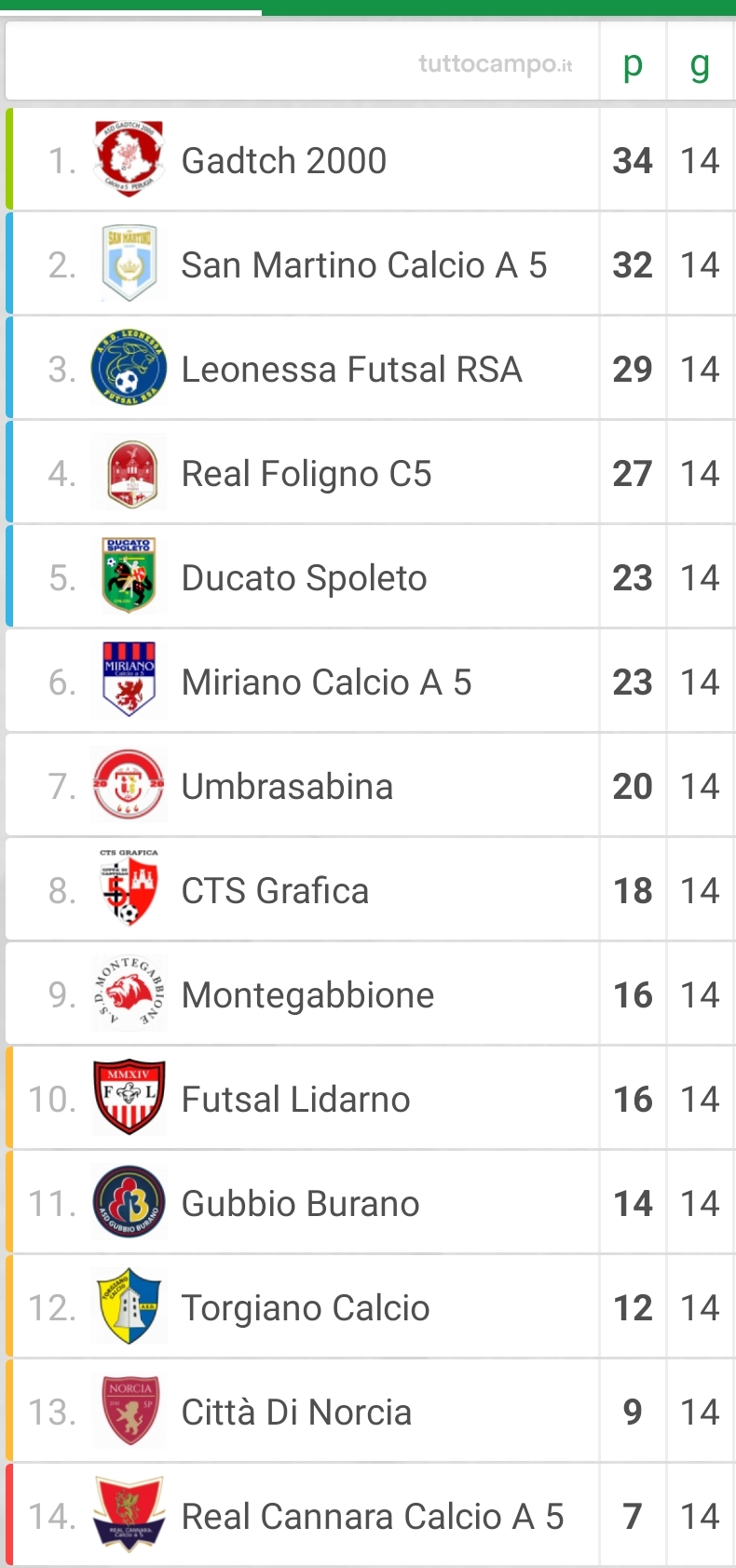Open the Torgiano Calcio tower crest
This screenshot has width=736, height=1568.
(129, 1306)
